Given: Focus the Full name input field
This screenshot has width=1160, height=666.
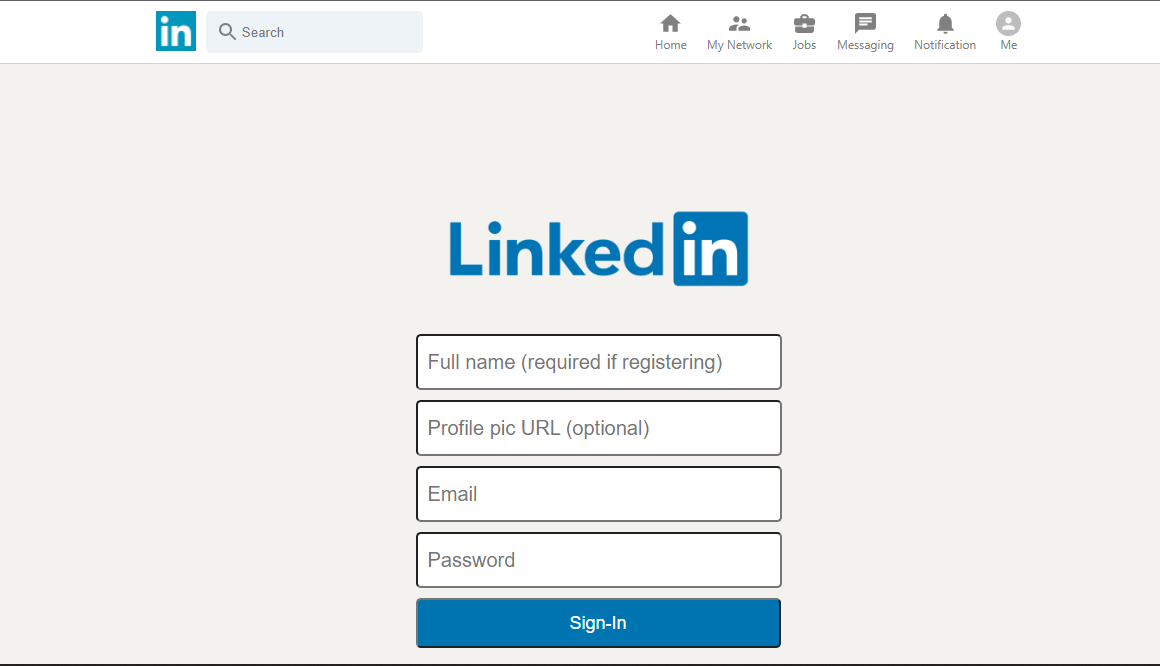Looking at the screenshot, I should [x=598, y=362].
